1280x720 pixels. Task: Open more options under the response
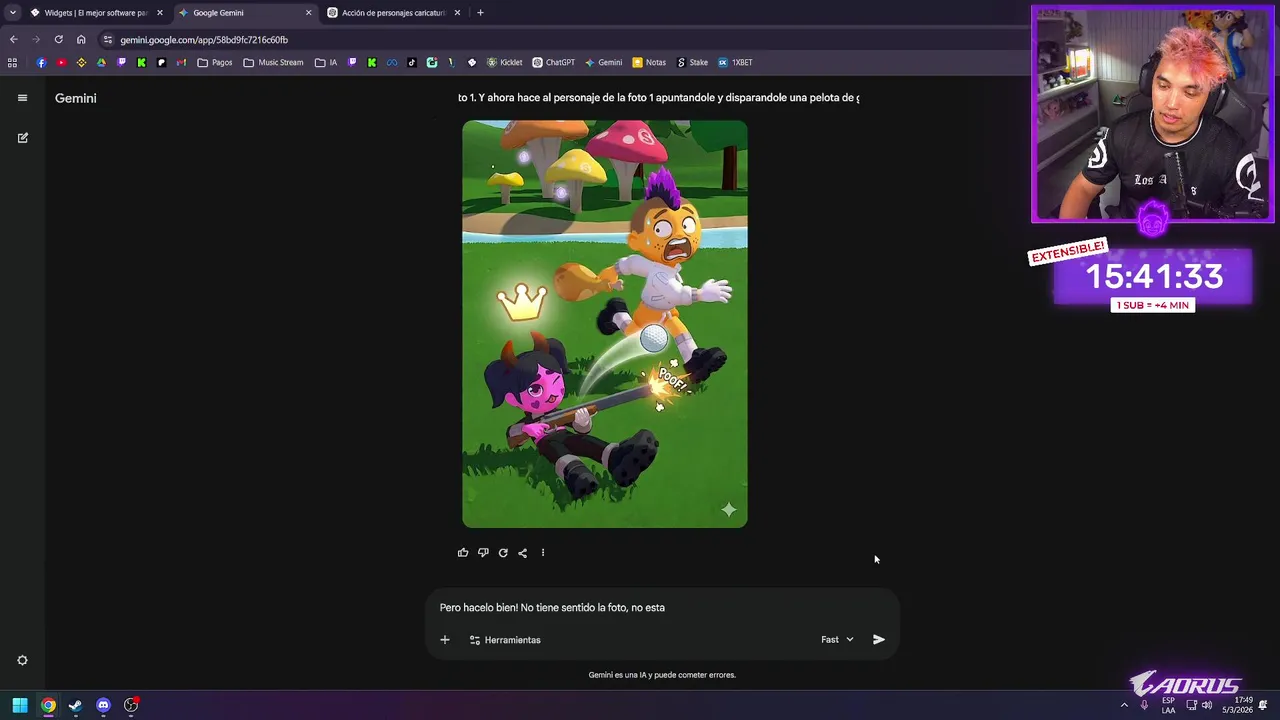tap(543, 553)
